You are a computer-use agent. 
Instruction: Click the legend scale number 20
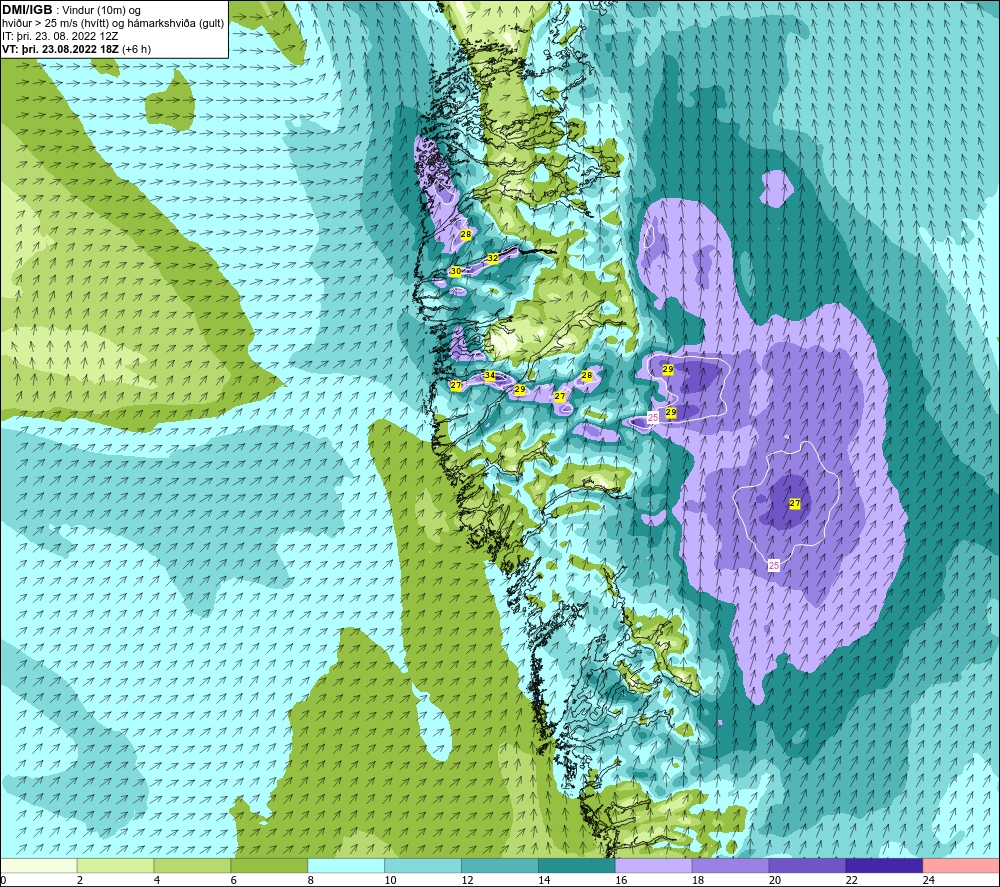point(775,880)
